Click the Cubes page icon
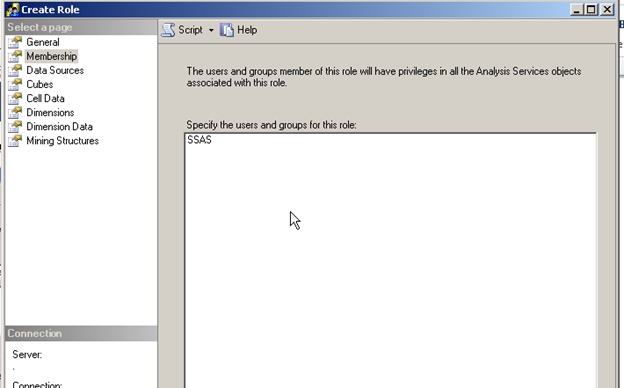Image resolution: width=624 pixels, height=388 pixels. tap(15, 84)
